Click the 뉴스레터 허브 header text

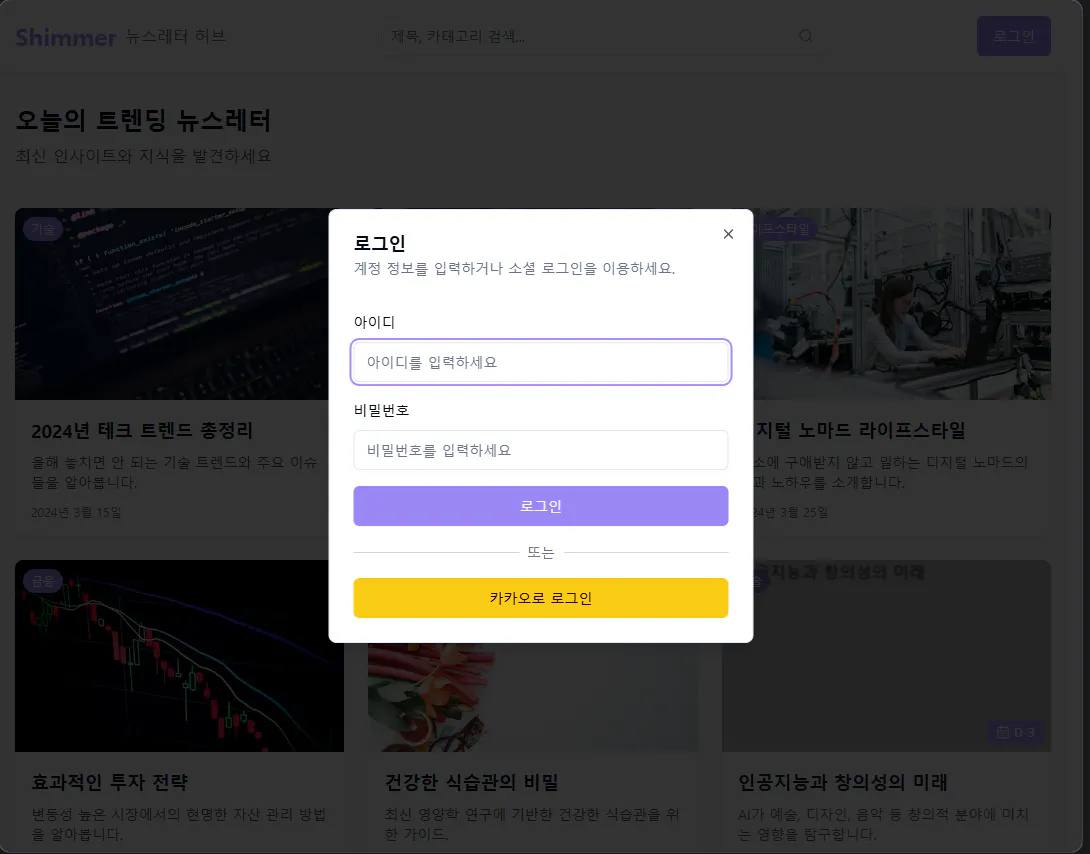[176, 36]
